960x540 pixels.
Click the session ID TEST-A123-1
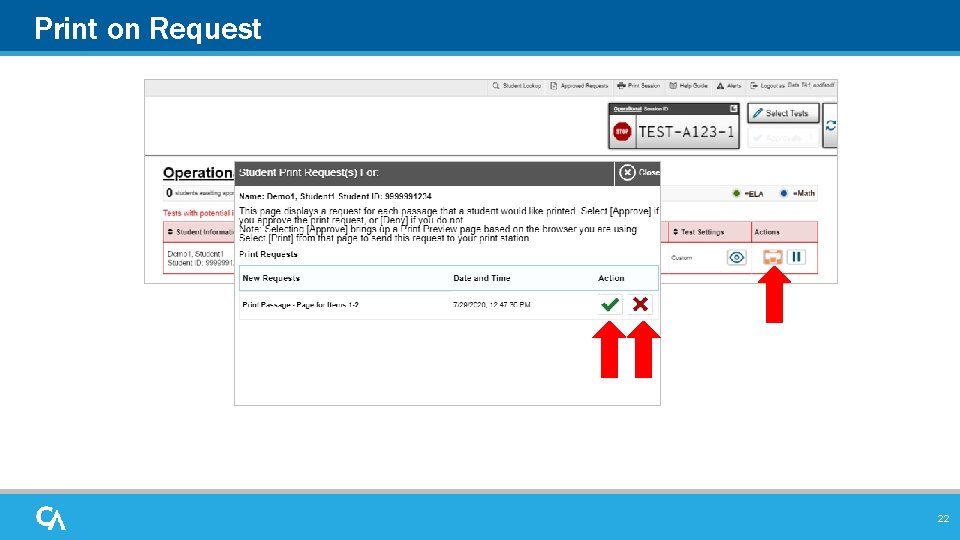686,132
